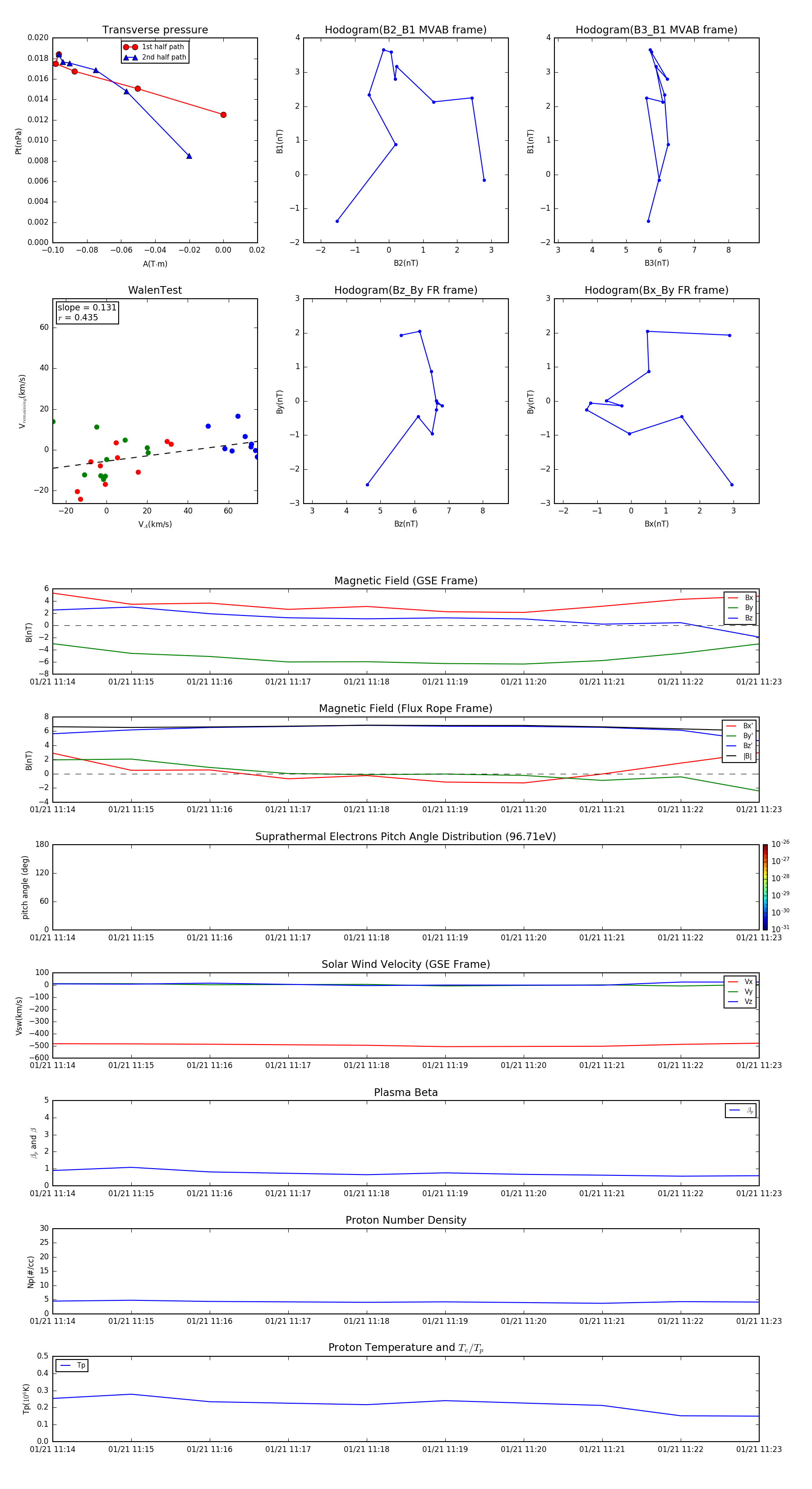The width and height of the screenshot is (812, 1489).
Task: Click the "pitch angle (deg)" y-axis label
Action: pos(25,887)
